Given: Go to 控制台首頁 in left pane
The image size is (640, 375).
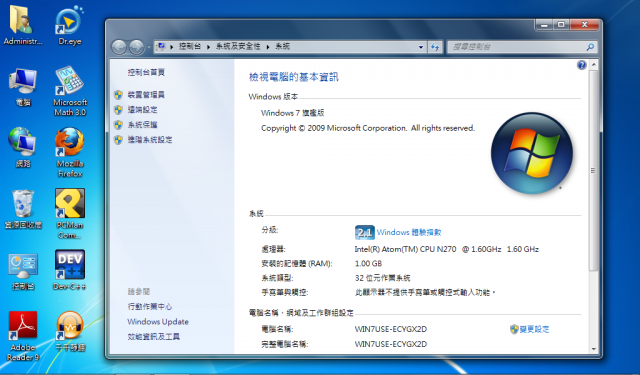Looking at the screenshot, I should click(x=146, y=73).
